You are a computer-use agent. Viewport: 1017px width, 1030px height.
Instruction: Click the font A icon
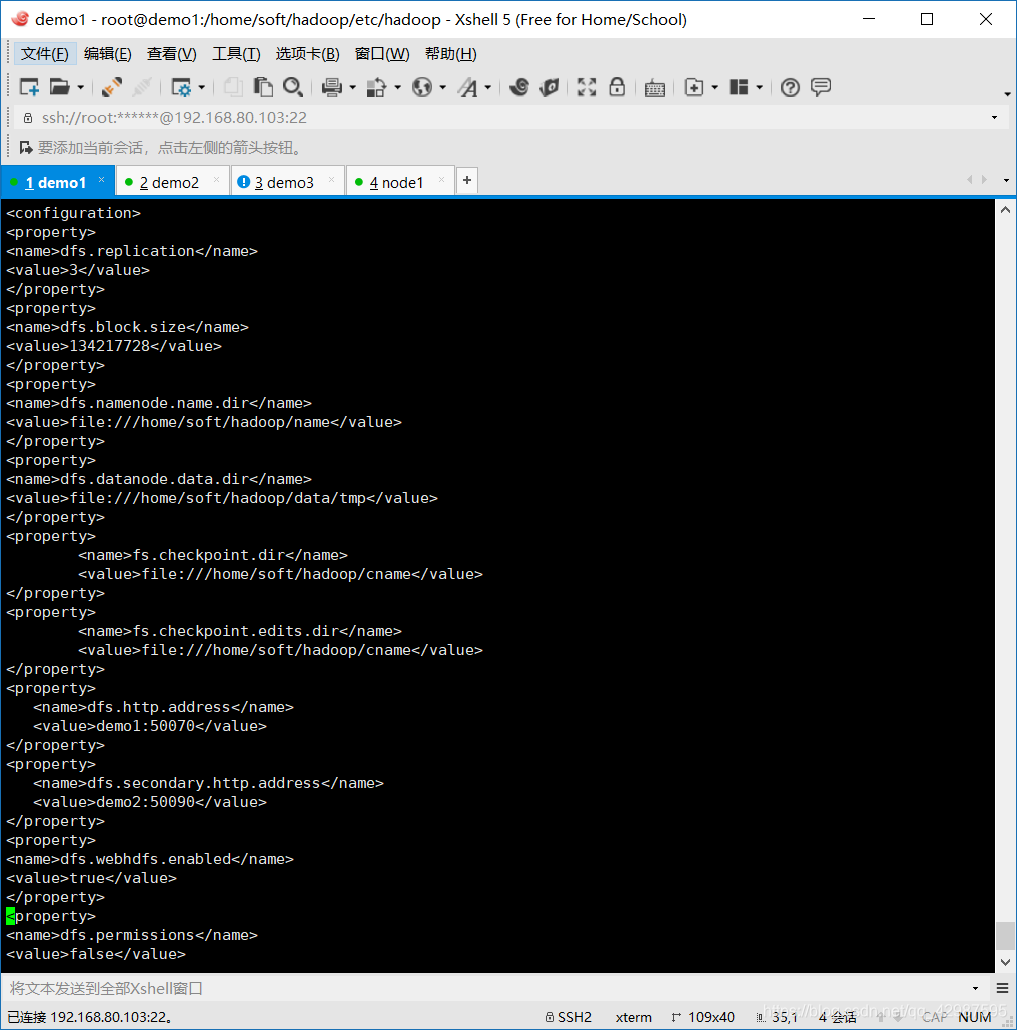click(468, 87)
